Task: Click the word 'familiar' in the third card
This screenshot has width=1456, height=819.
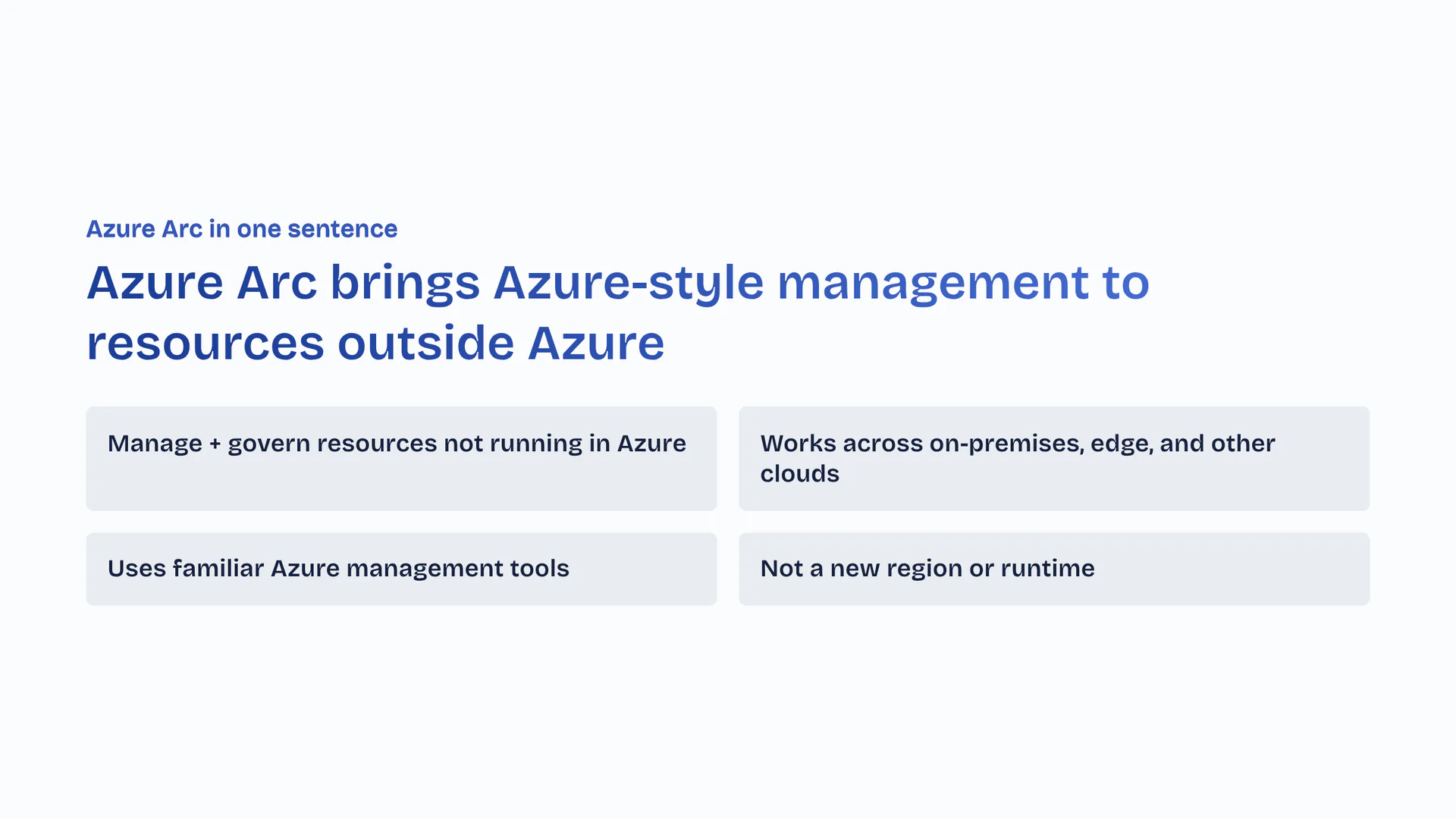Action: coord(218,569)
